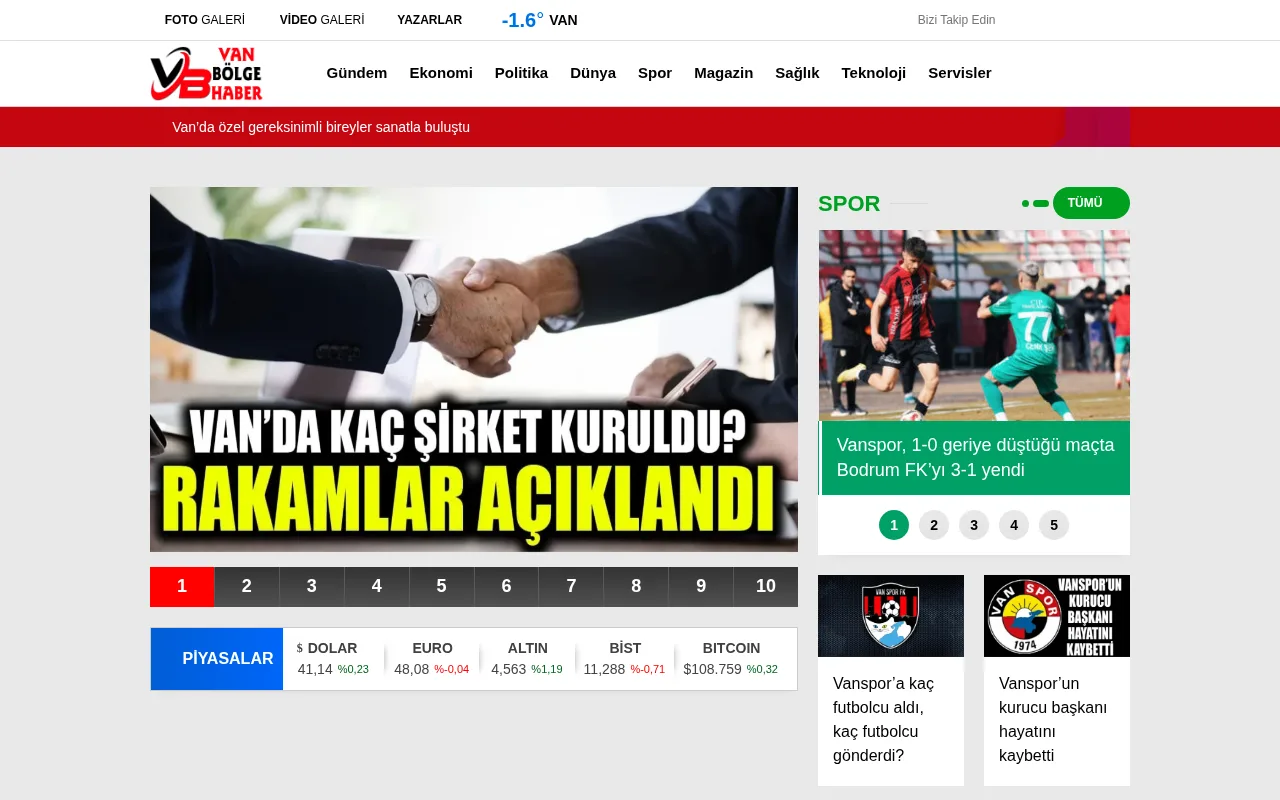Switch to slide 7 in headline slider

(571, 587)
